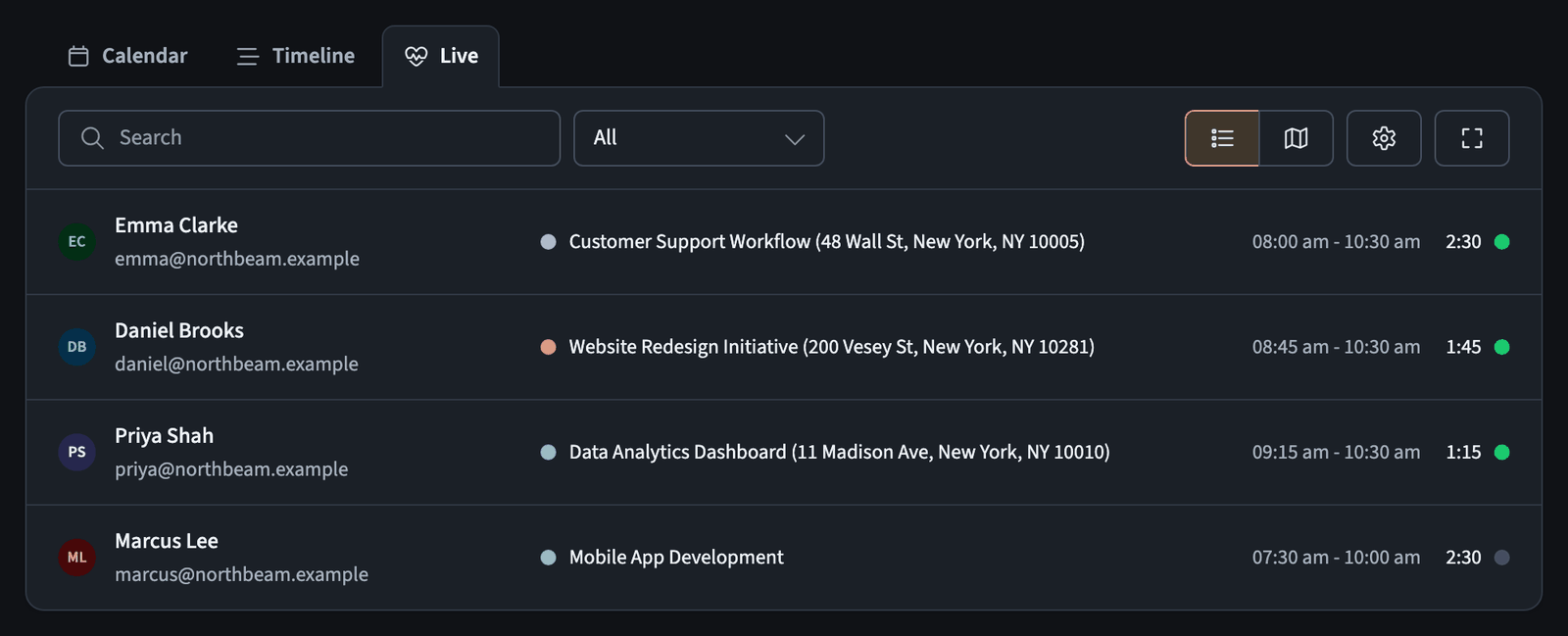
Task: Click Emma Clarke's 2:30 duration
Action: (1463, 242)
